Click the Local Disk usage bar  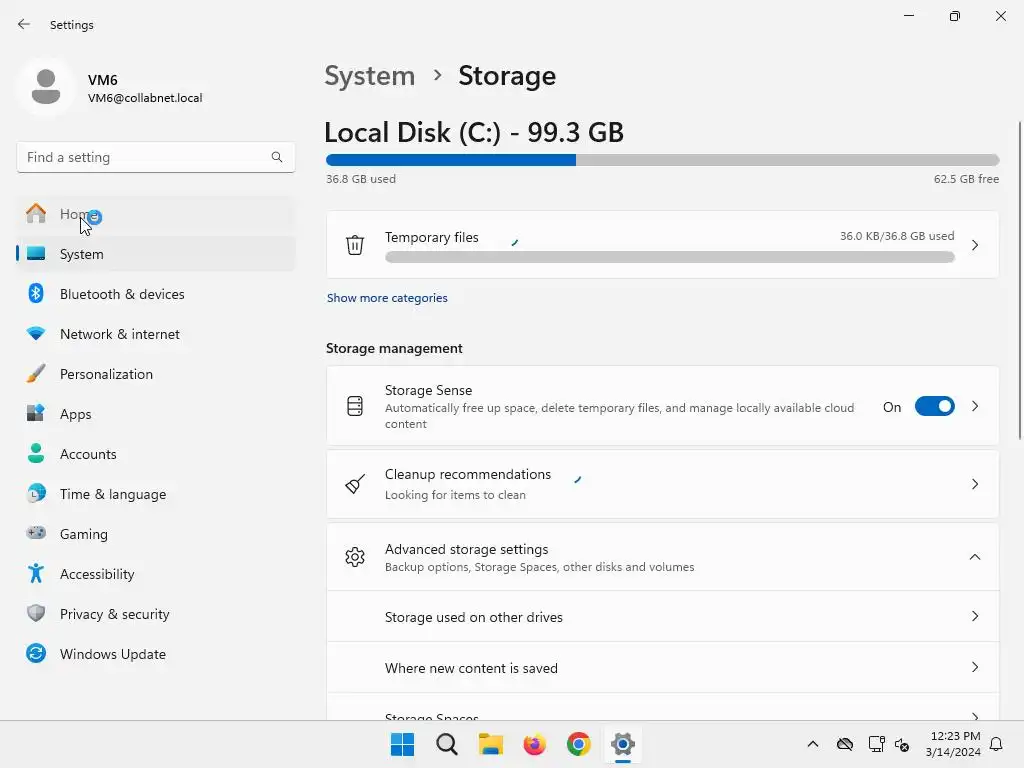tap(662, 160)
